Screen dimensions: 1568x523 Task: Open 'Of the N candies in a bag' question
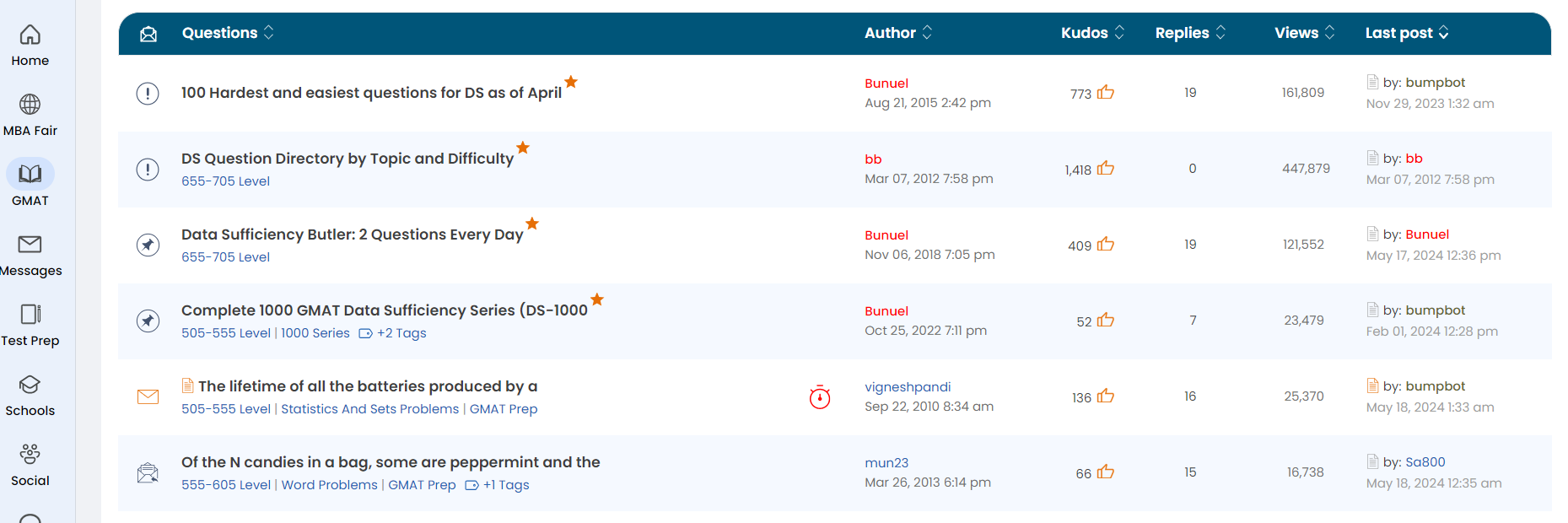click(391, 462)
